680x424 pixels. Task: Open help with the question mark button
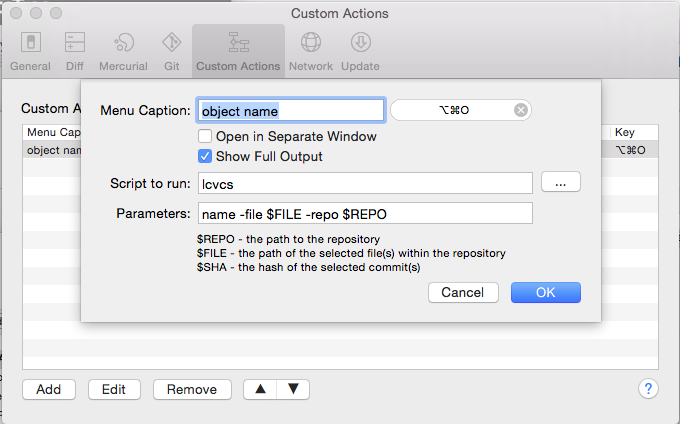[648, 389]
